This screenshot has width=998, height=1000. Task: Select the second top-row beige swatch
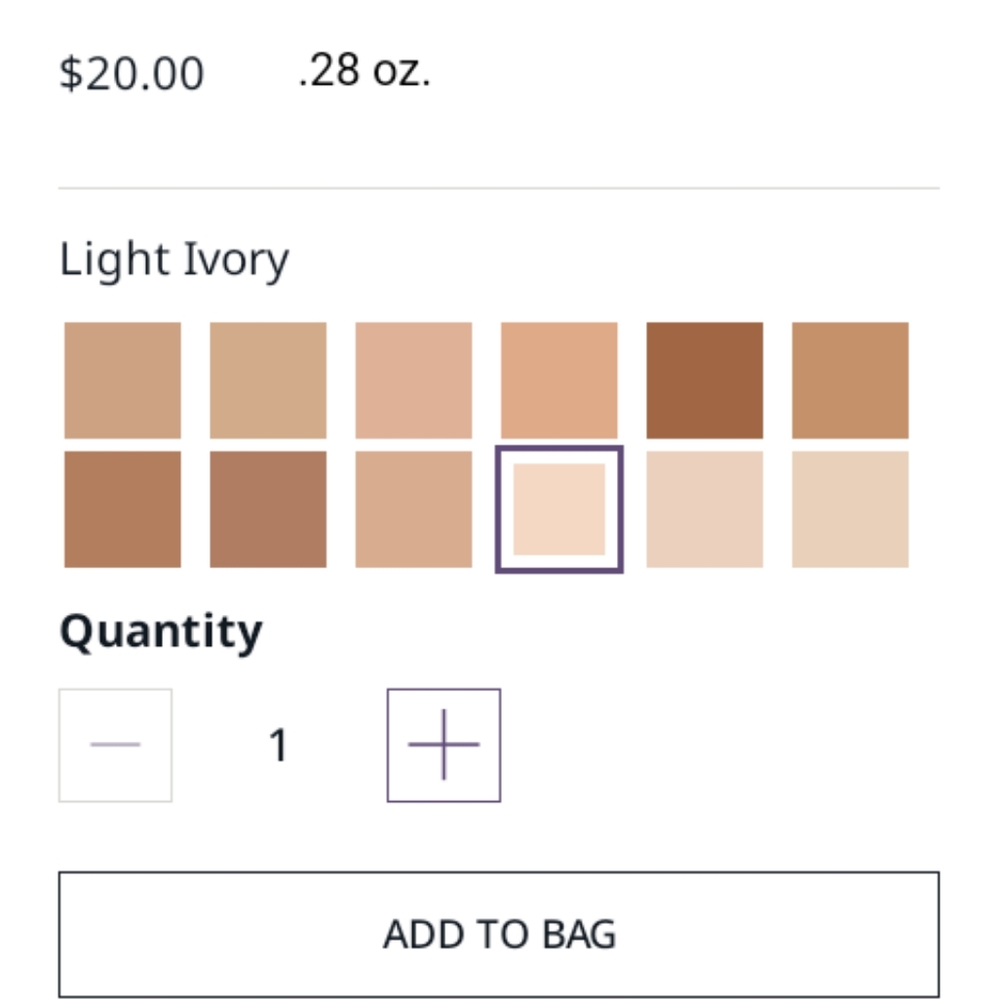tap(268, 381)
